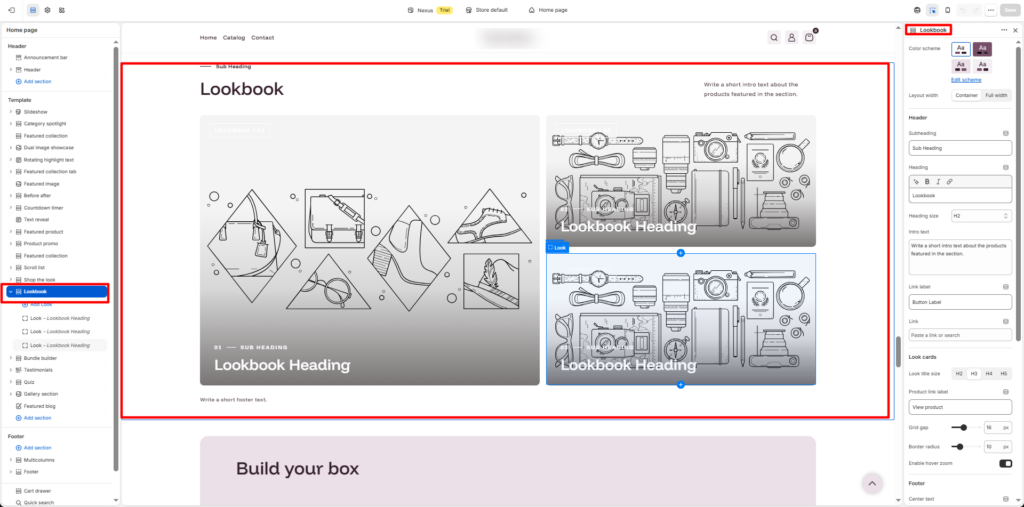Set look title size to H2
The width and height of the screenshot is (1024, 507).
click(959, 374)
